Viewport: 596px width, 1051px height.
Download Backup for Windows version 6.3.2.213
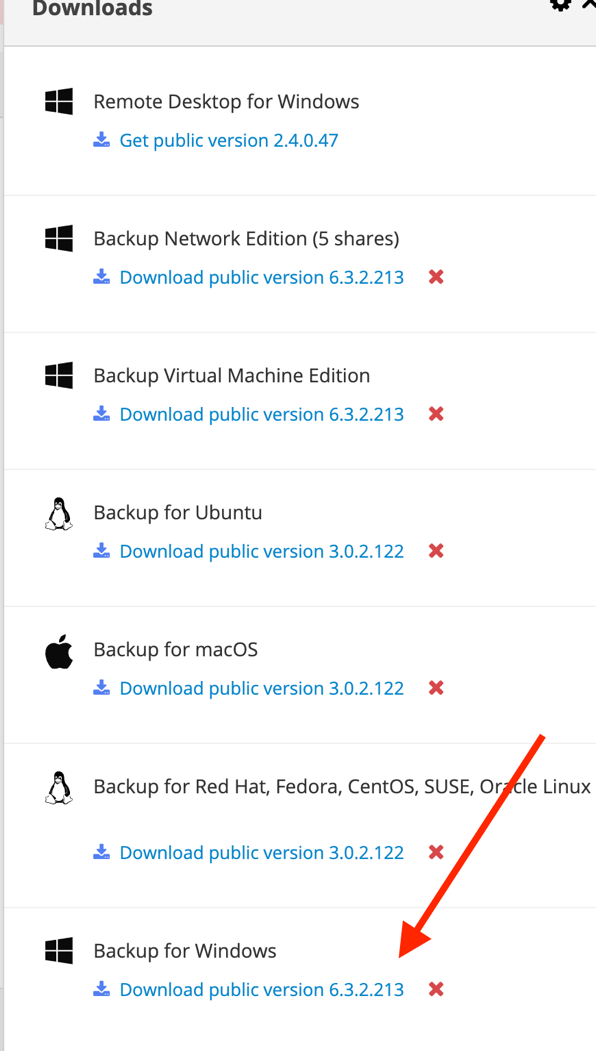tap(261, 989)
